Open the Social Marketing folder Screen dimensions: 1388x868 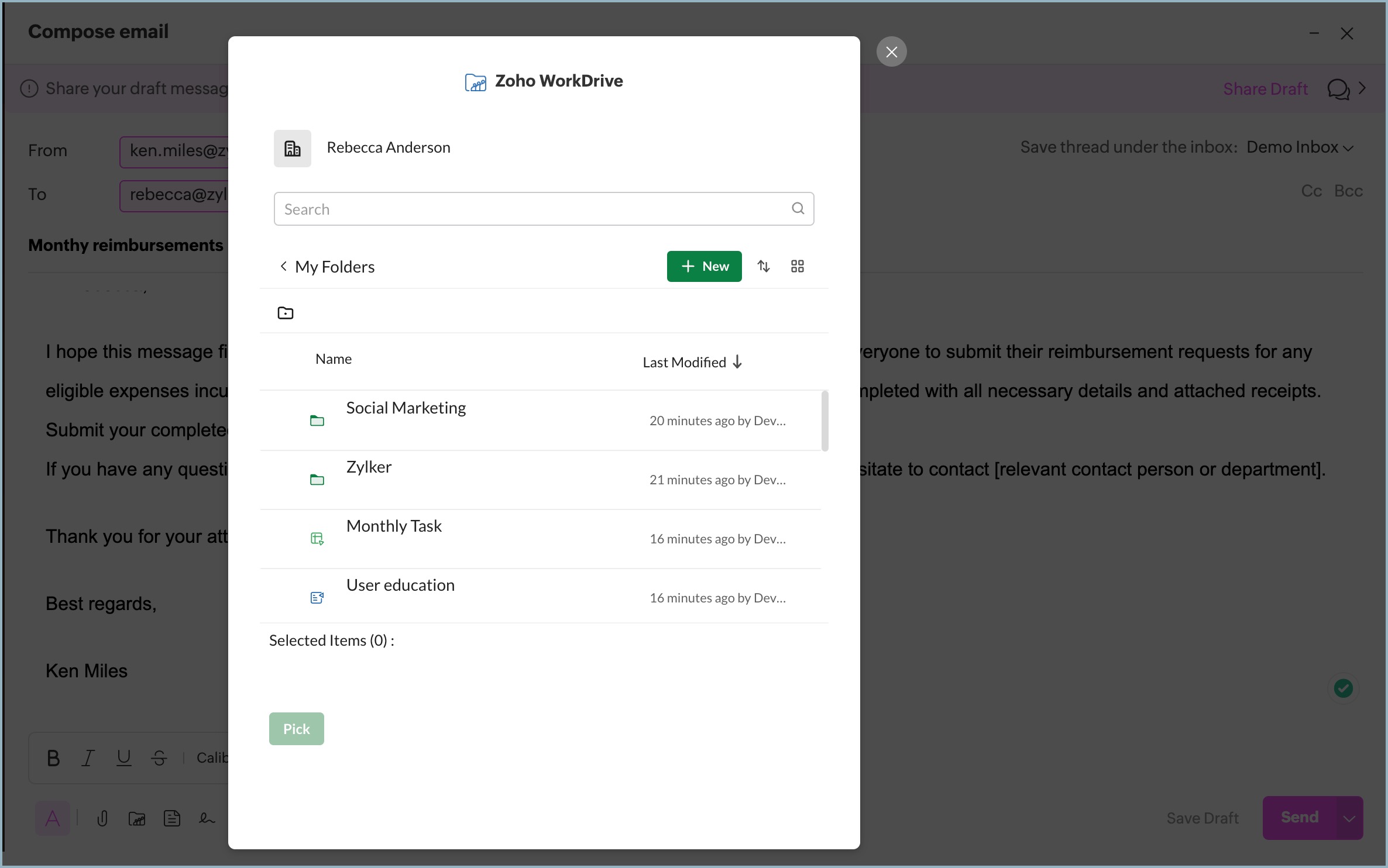tap(540, 421)
